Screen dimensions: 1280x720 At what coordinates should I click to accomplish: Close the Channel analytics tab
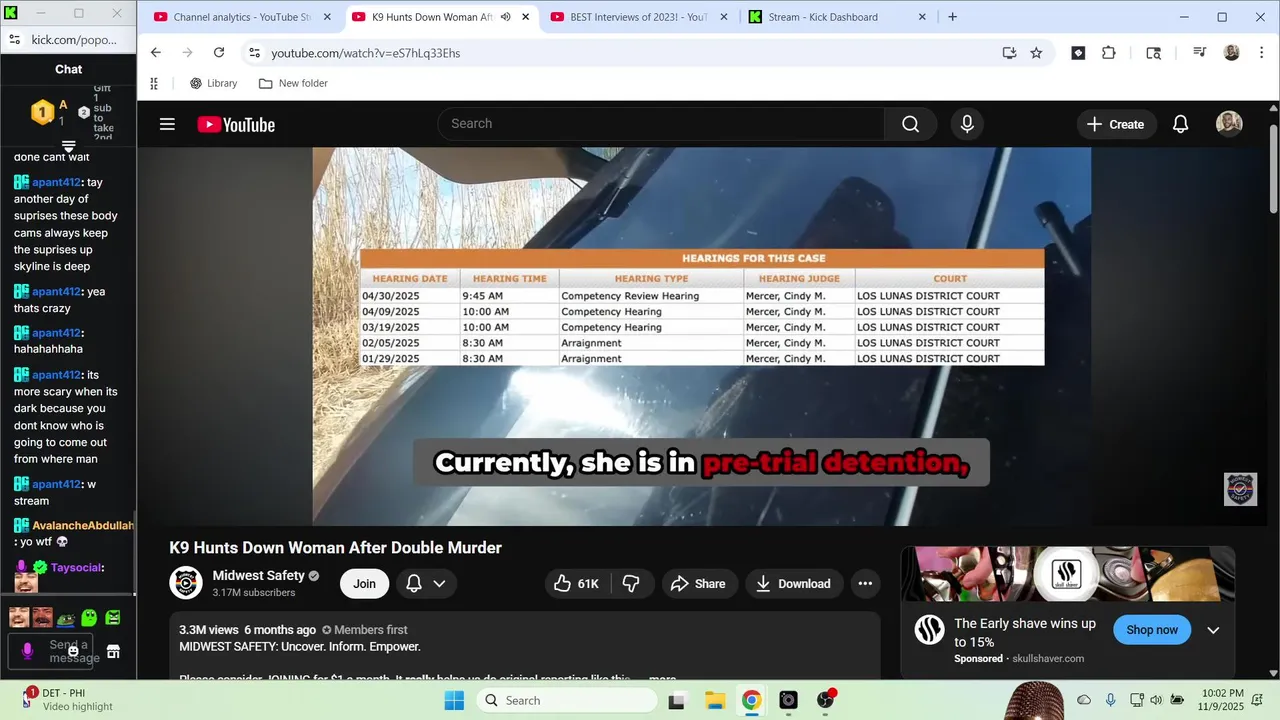coord(326,17)
